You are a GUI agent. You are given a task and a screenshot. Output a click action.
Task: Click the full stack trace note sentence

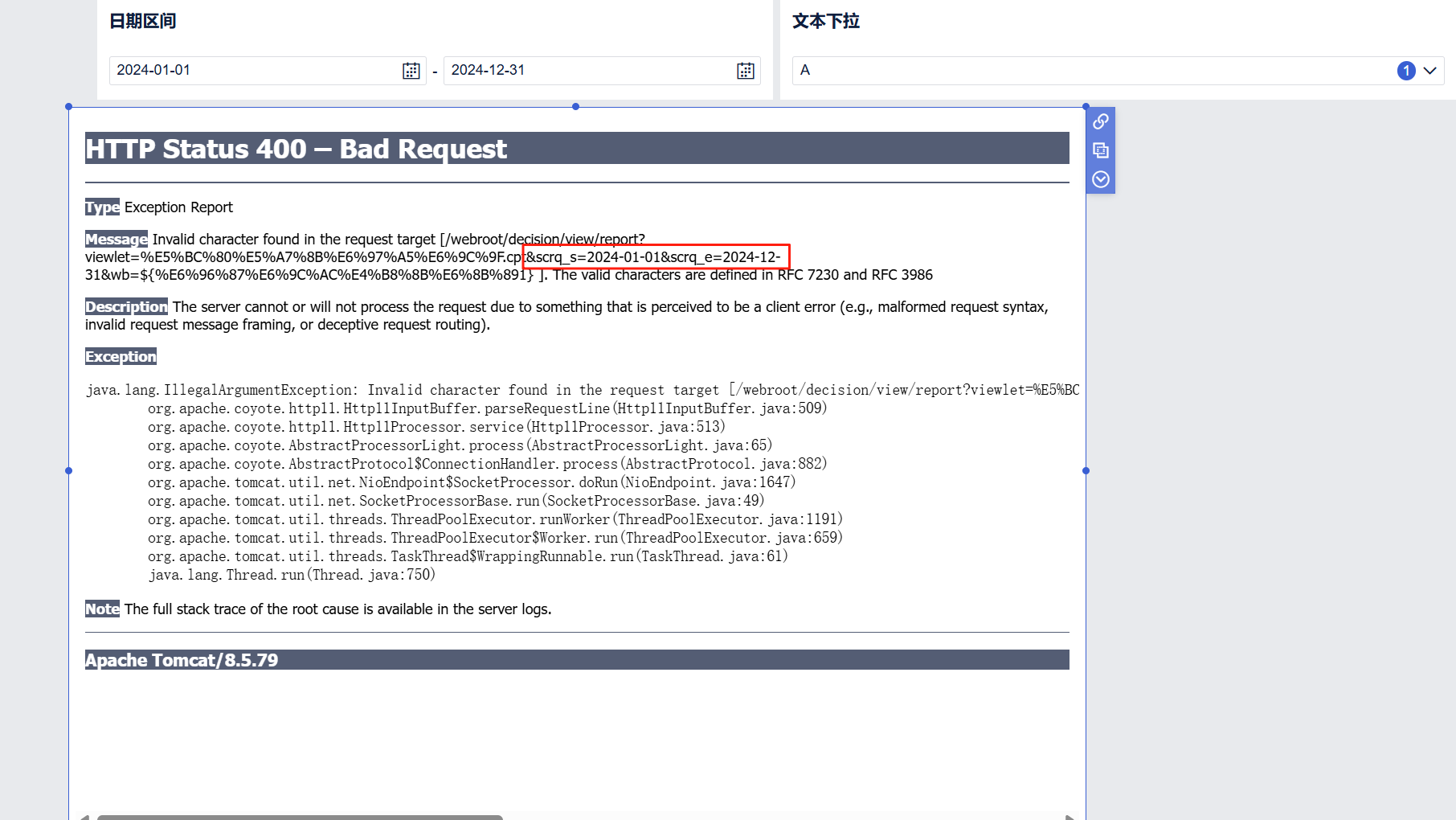(337, 609)
